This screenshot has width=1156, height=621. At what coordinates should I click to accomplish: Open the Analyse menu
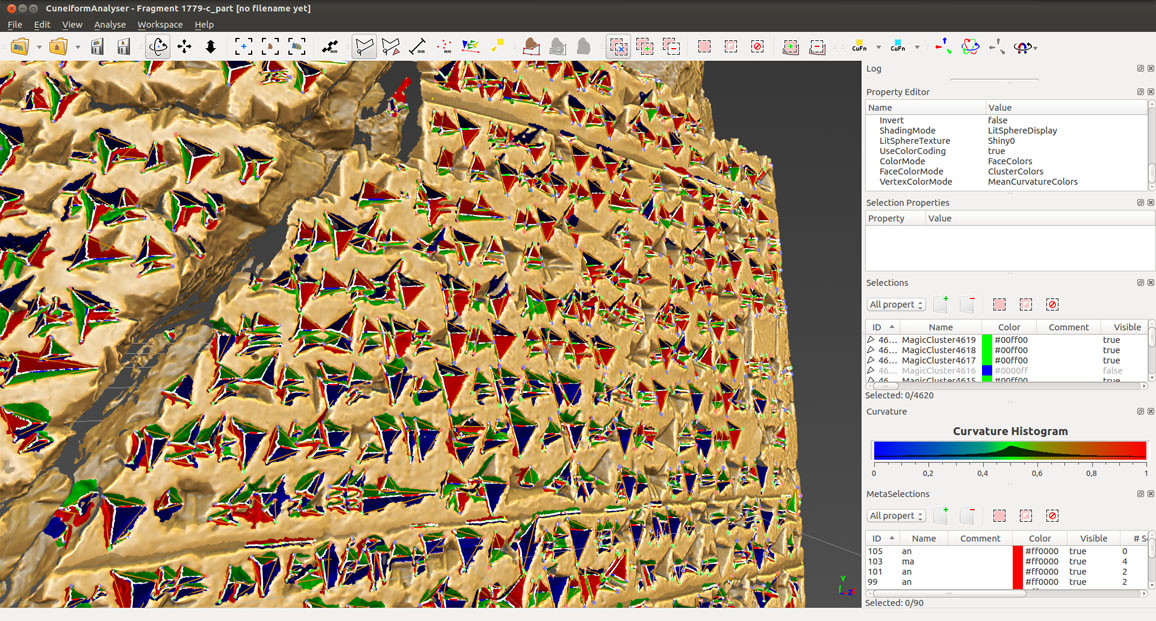(x=109, y=24)
